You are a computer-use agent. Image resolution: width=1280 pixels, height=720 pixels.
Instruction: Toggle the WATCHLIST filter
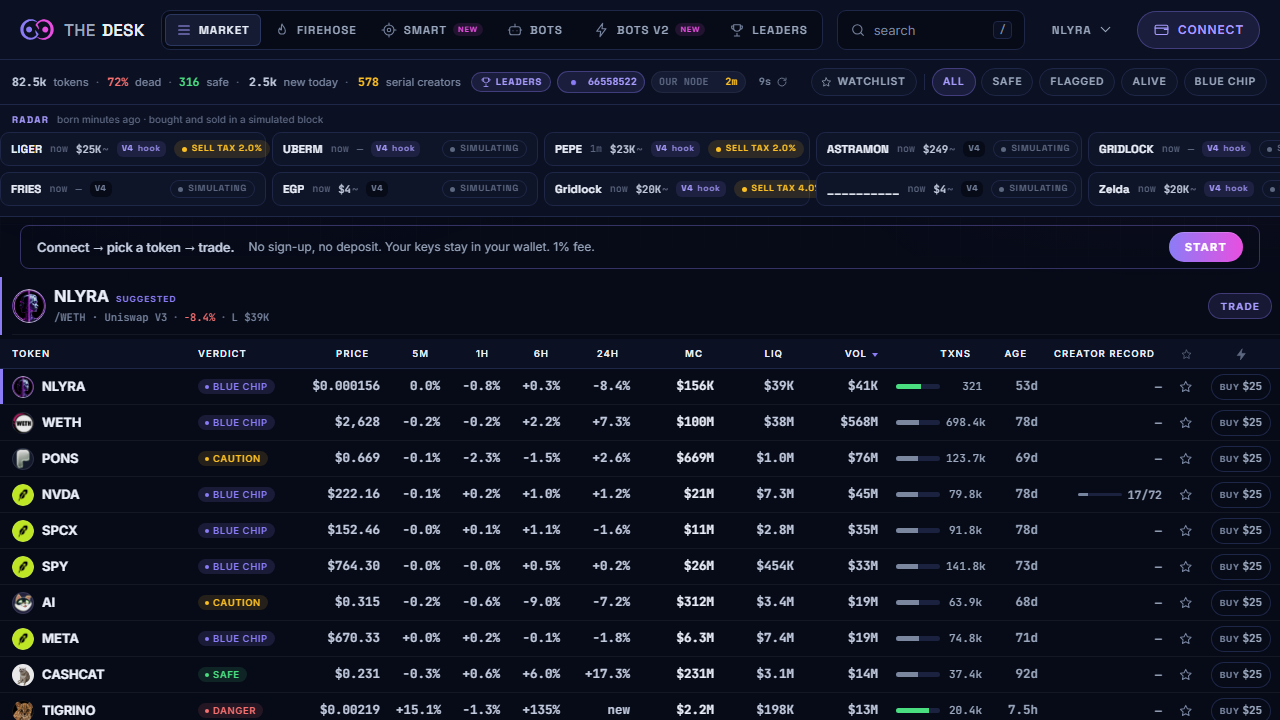click(863, 82)
